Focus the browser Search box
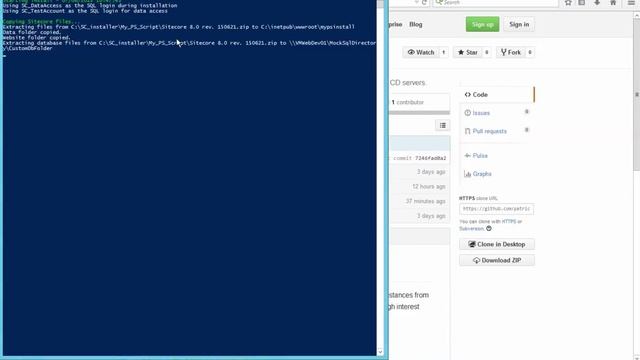Image resolution: width=640 pixels, height=360 pixels. pos(496,2)
